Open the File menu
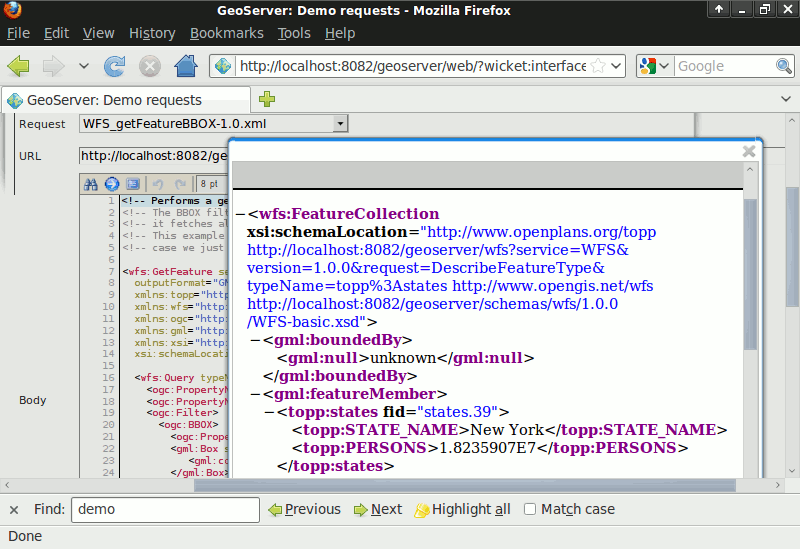 click(x=18, y=33)
